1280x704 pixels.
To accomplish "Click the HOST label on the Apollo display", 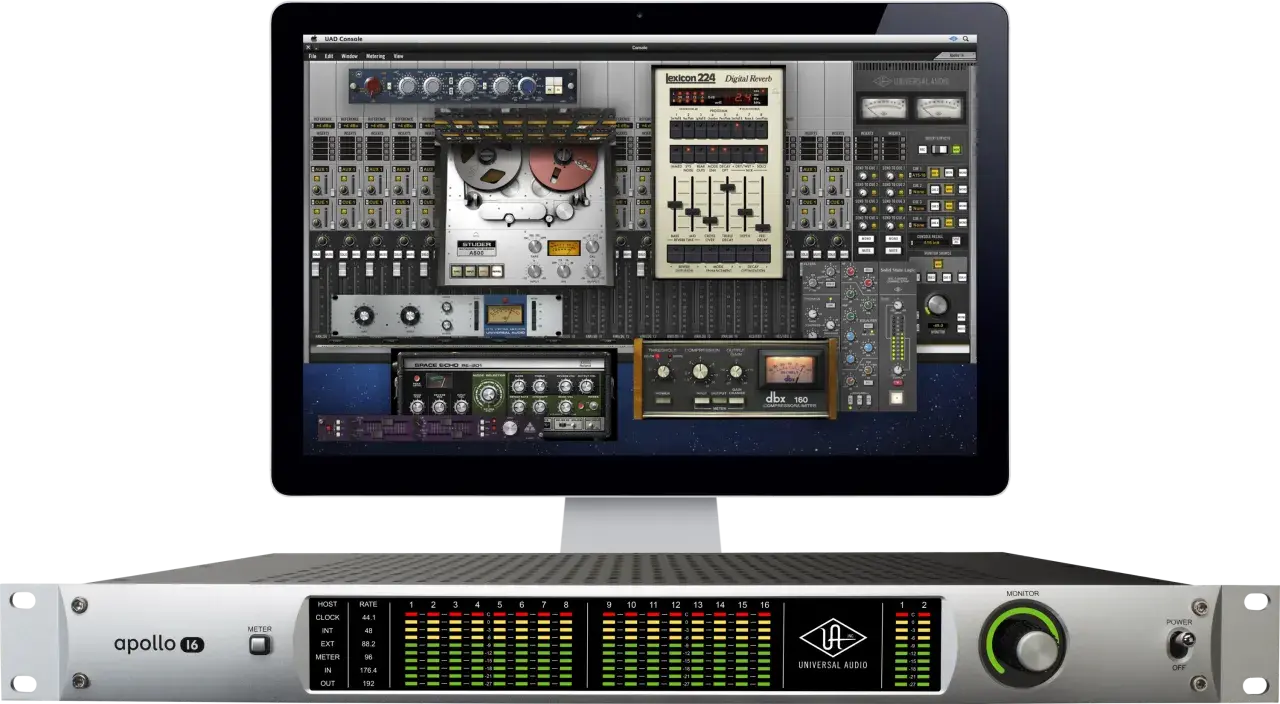I will click(x=327, y=604).
